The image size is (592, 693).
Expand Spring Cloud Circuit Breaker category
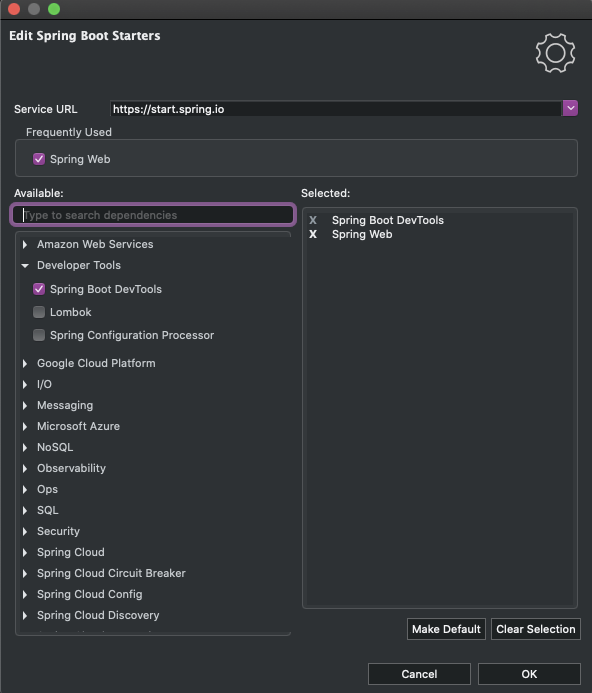25,573
